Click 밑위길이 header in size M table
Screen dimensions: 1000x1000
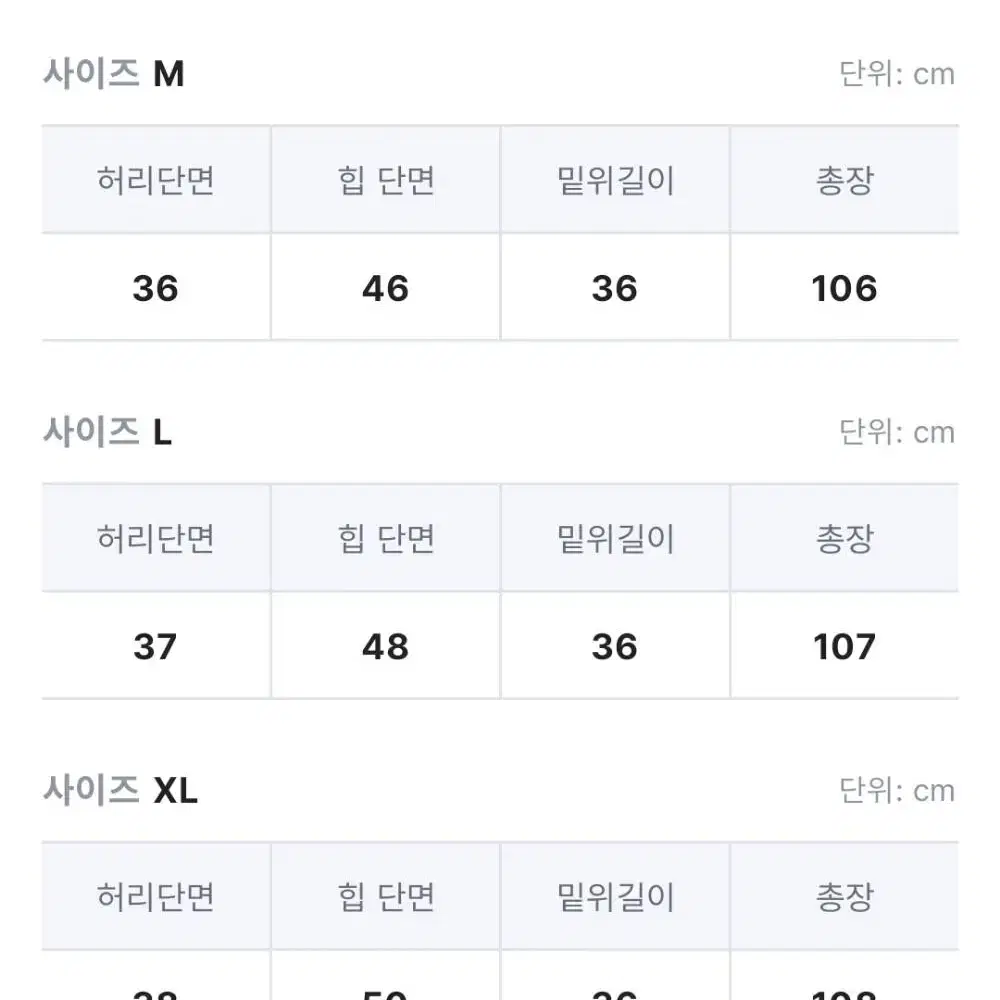pos(615,180)
